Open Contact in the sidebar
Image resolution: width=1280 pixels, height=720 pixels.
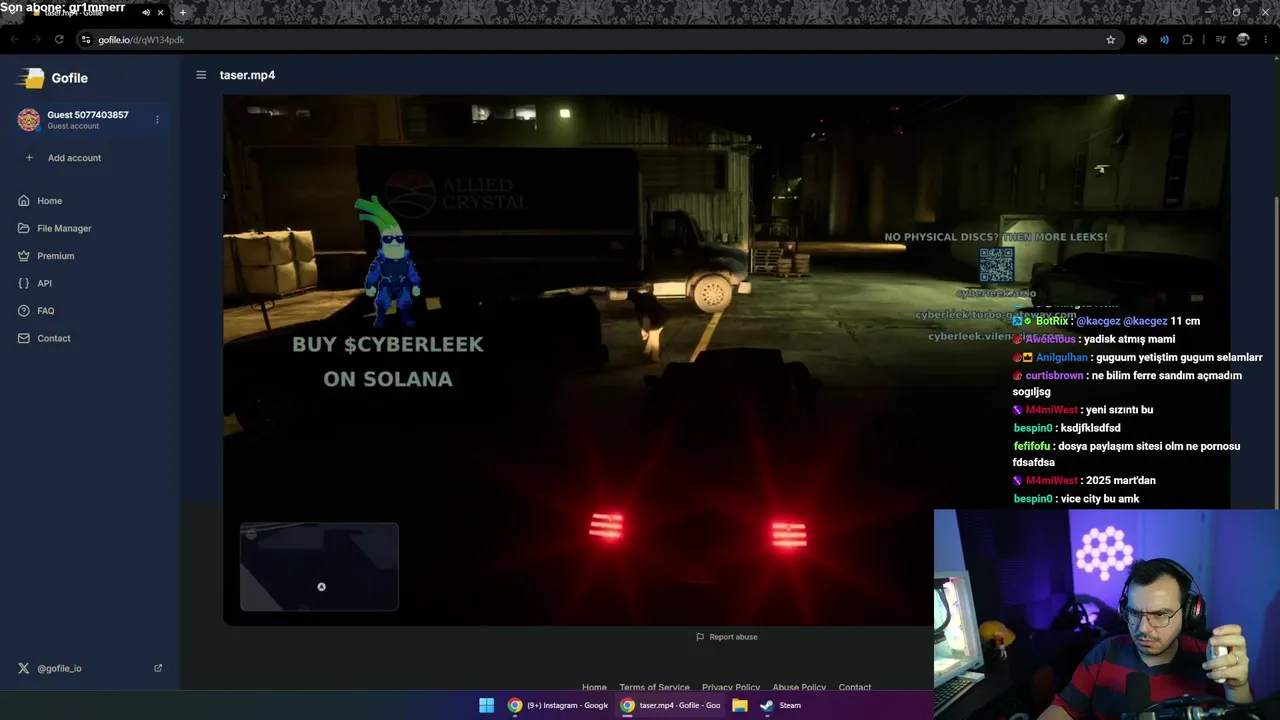(x=54, y=338)
